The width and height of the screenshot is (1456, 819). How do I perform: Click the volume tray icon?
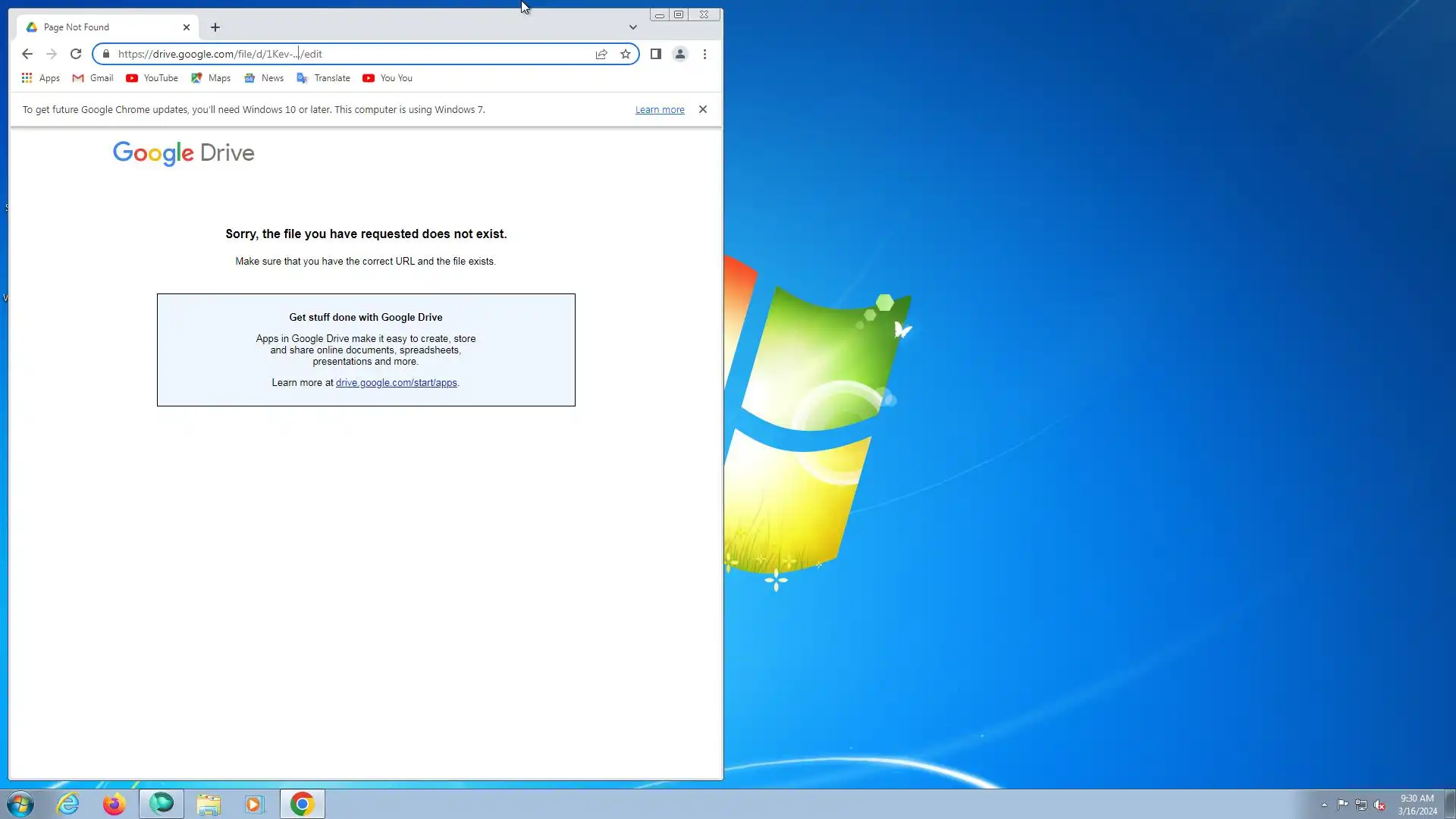1379,805
